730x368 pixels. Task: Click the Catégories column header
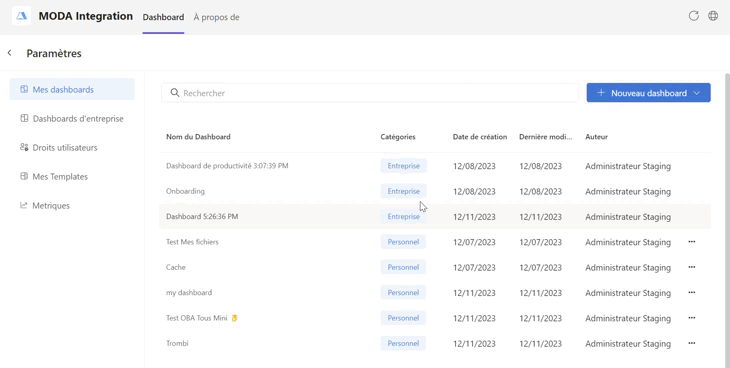coord(398,136)
